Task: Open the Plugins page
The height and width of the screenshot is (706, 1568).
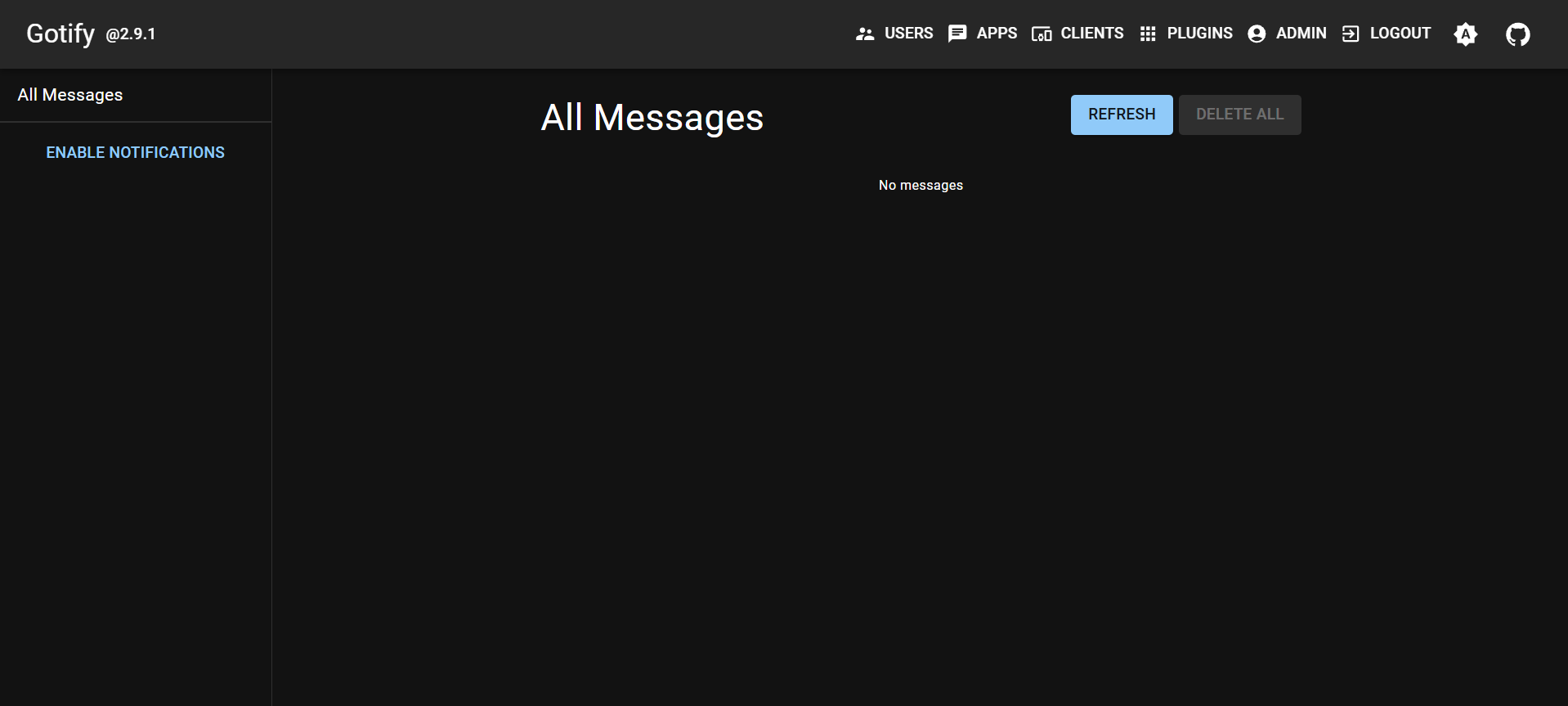Action: coord(1186,34)
